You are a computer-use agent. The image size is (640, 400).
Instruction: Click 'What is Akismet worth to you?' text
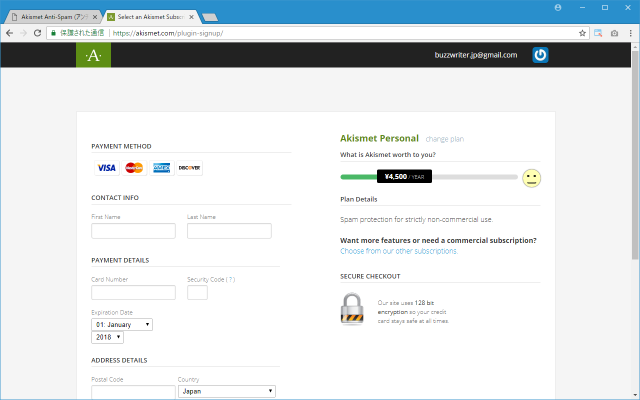[388, 155]
